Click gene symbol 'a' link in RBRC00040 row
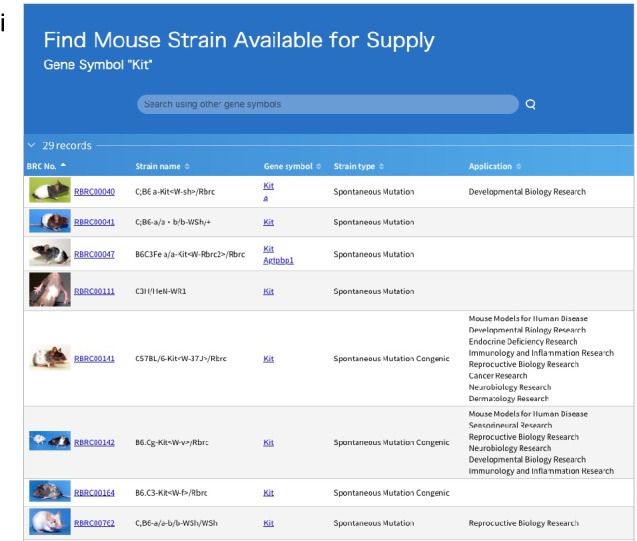Viewport: 637px width, 541px height. point(266,198)
